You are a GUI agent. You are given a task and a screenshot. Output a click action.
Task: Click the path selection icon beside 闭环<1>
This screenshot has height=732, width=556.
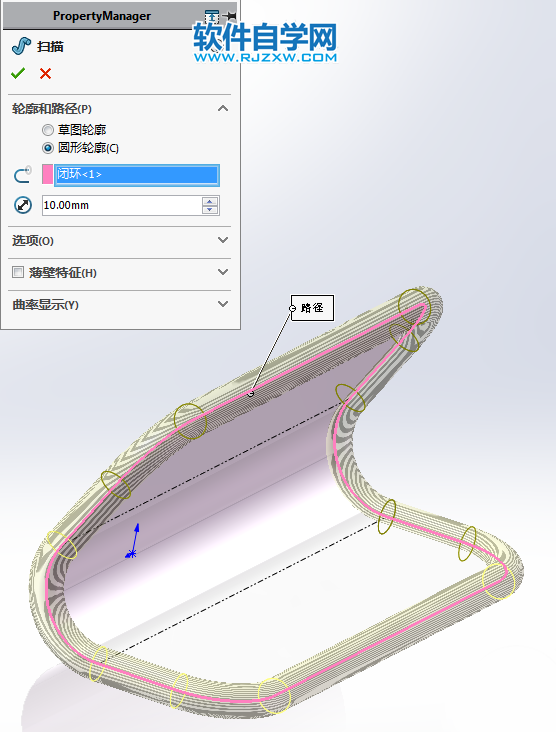(22, 175)
